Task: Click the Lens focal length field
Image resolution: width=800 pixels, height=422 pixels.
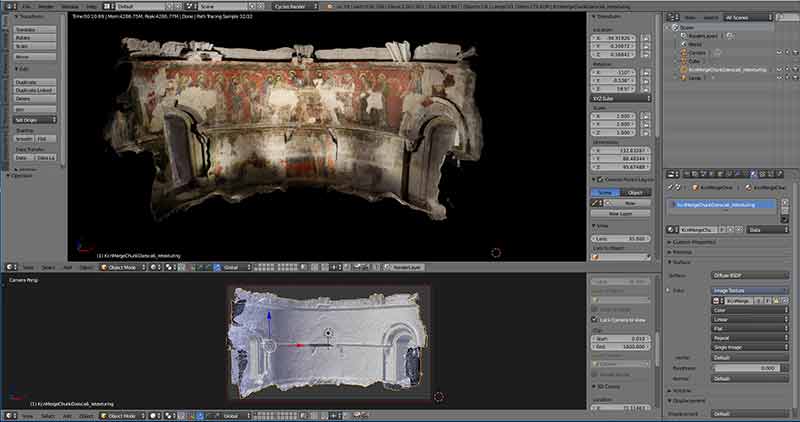Action: click(621, 238)
